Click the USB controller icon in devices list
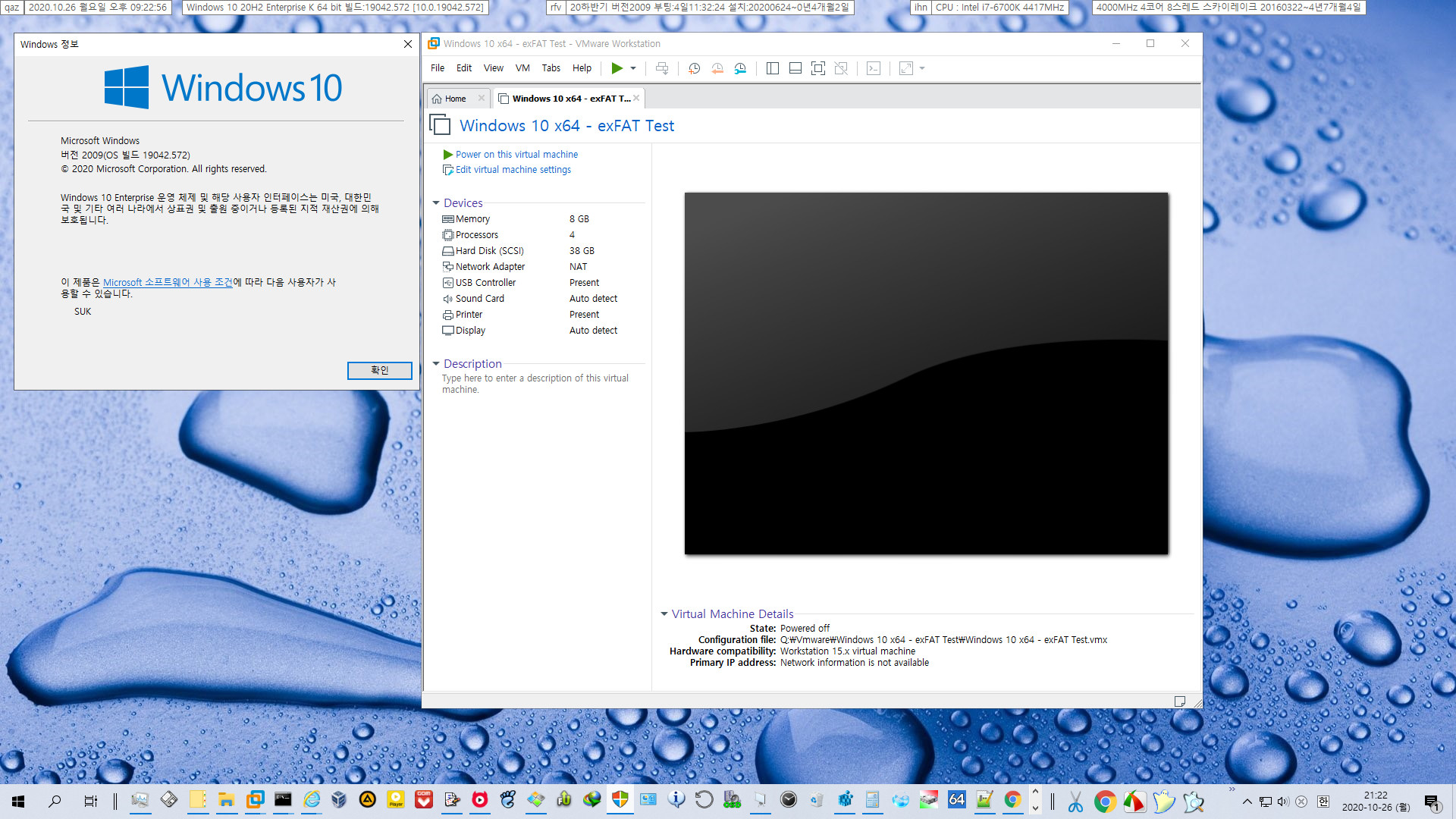The width and height of the screenshot is (1456, 819). point(448,282)
